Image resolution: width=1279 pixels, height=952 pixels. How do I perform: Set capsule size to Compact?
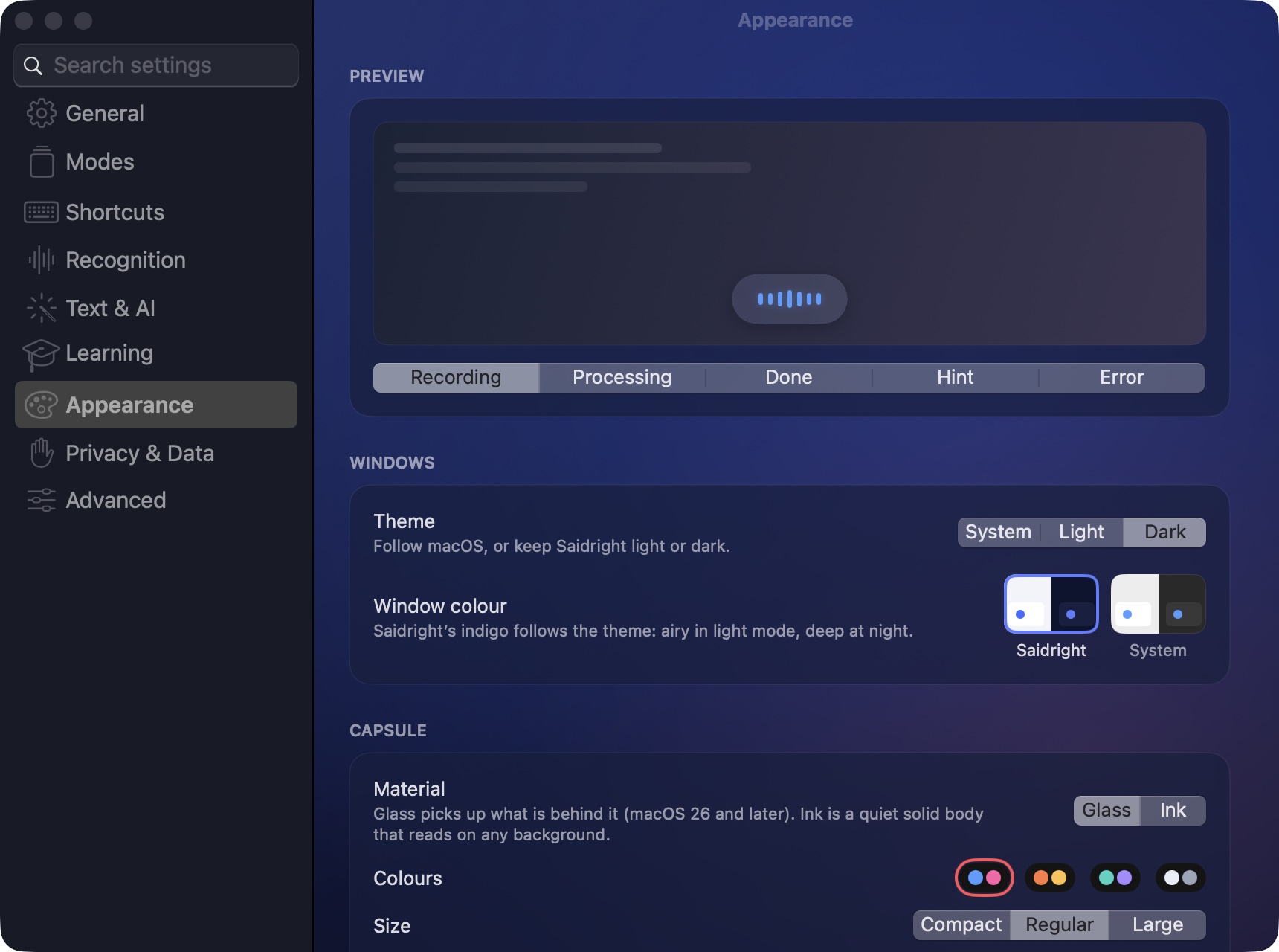coord(961,924)
